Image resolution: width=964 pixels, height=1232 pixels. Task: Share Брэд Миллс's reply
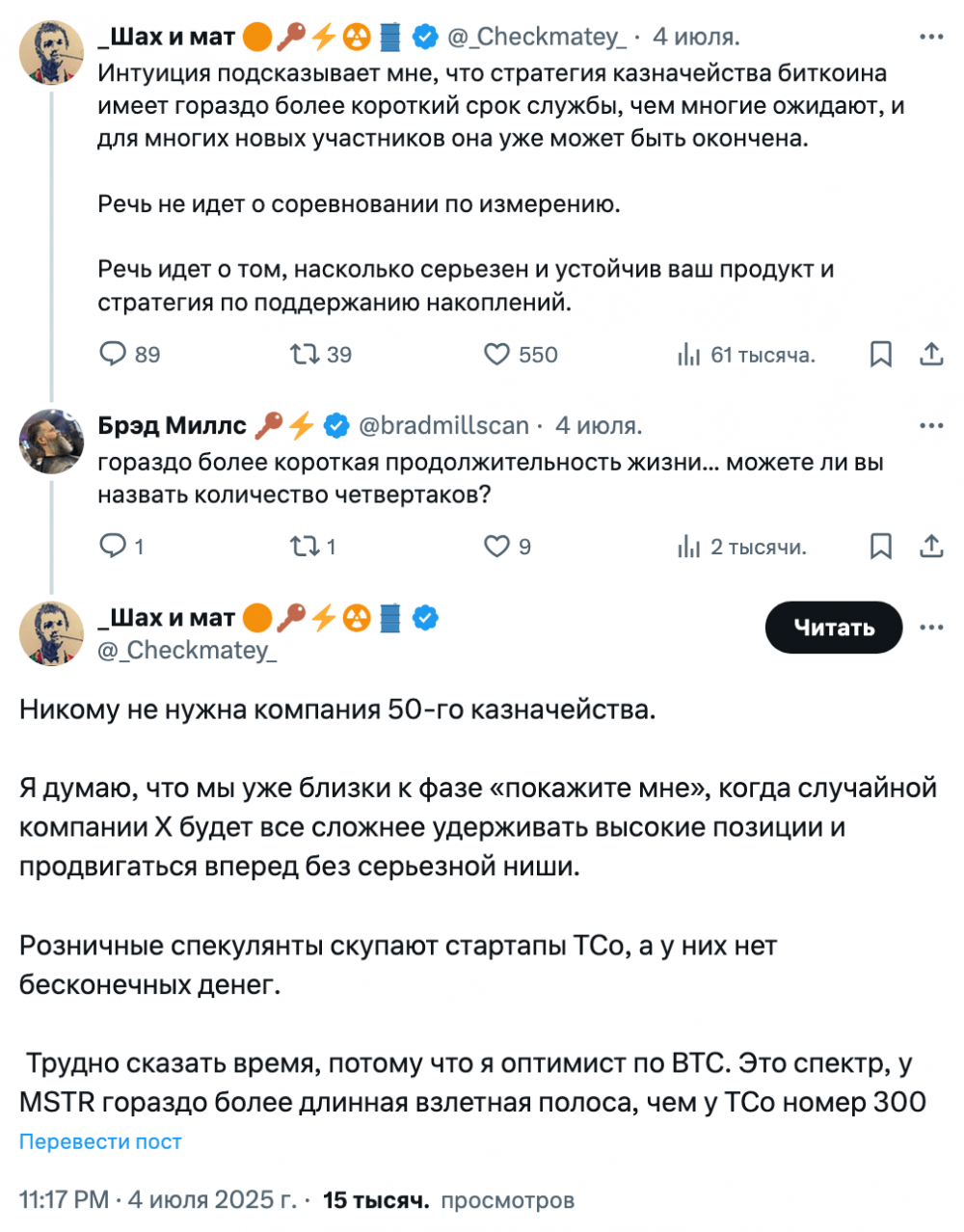pyautogui.click(x=931, y=547)
